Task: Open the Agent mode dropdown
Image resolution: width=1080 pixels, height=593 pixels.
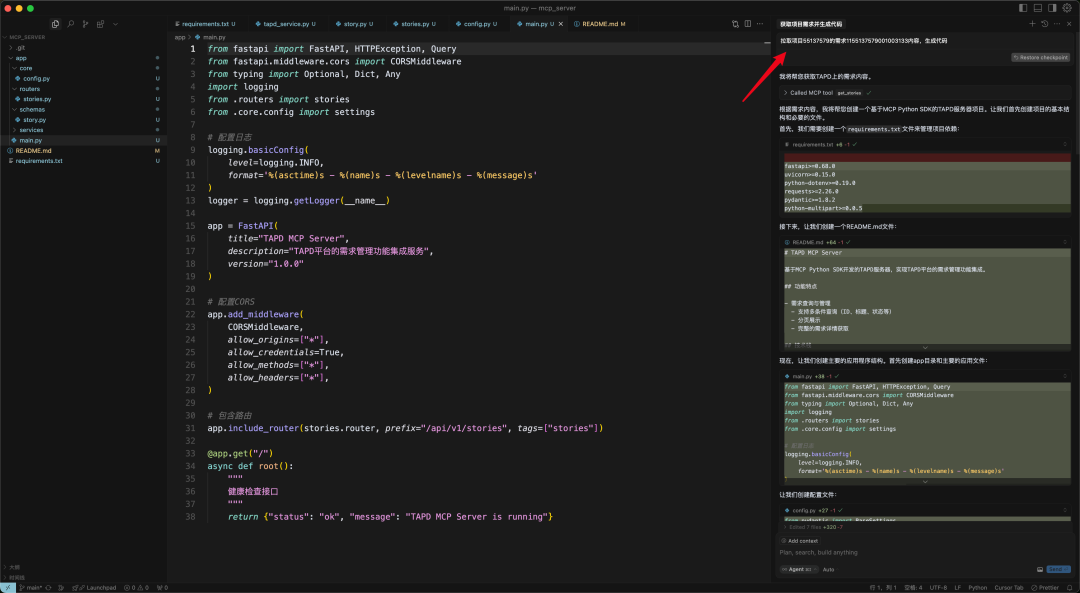Action: [798, 570]
